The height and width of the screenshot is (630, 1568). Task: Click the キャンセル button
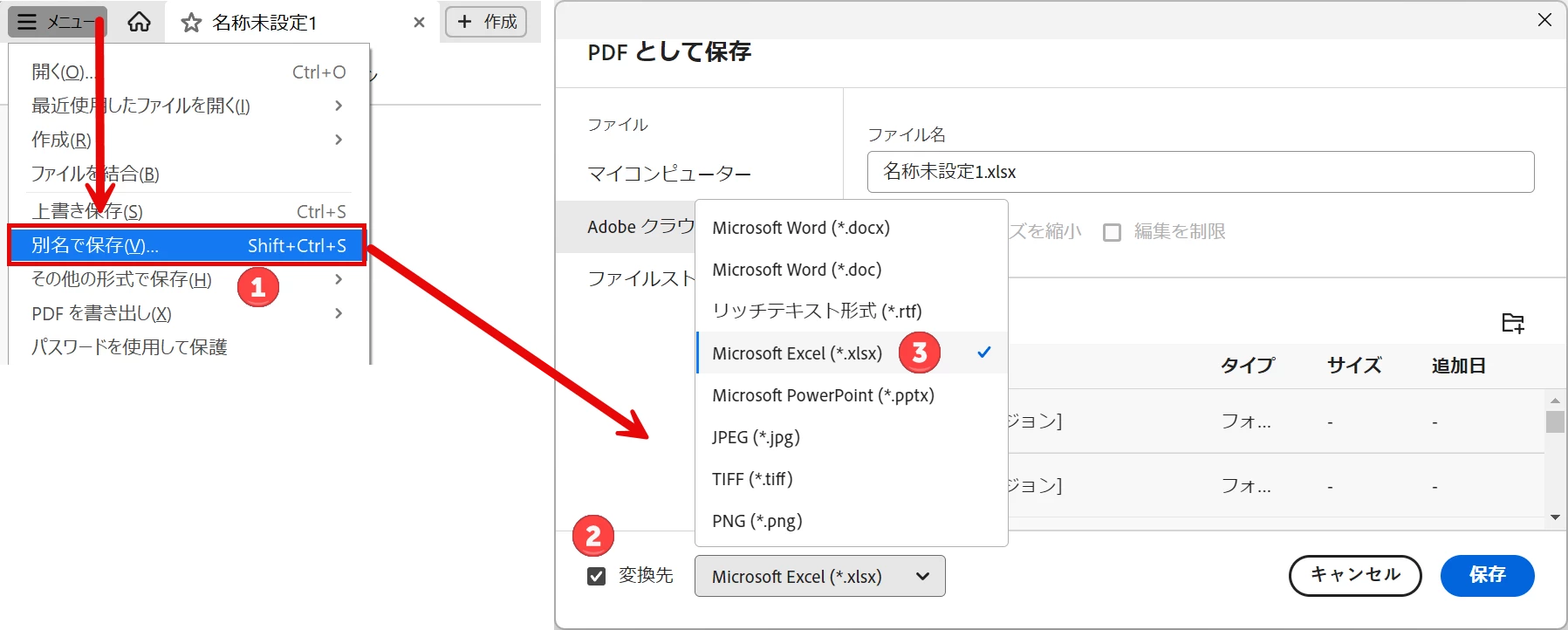[1355, 575]
